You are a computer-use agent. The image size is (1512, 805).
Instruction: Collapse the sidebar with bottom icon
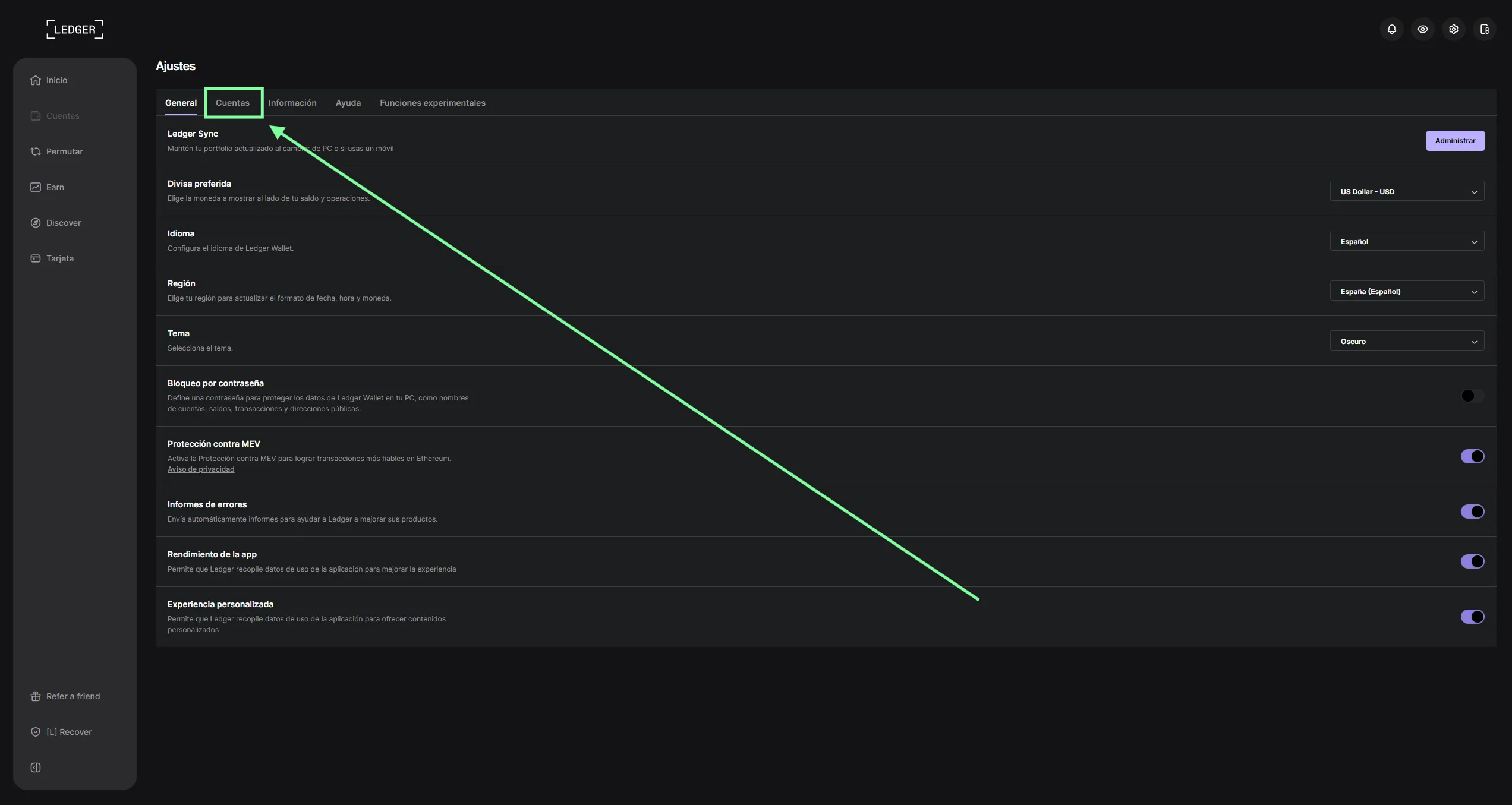pos(36,768)
